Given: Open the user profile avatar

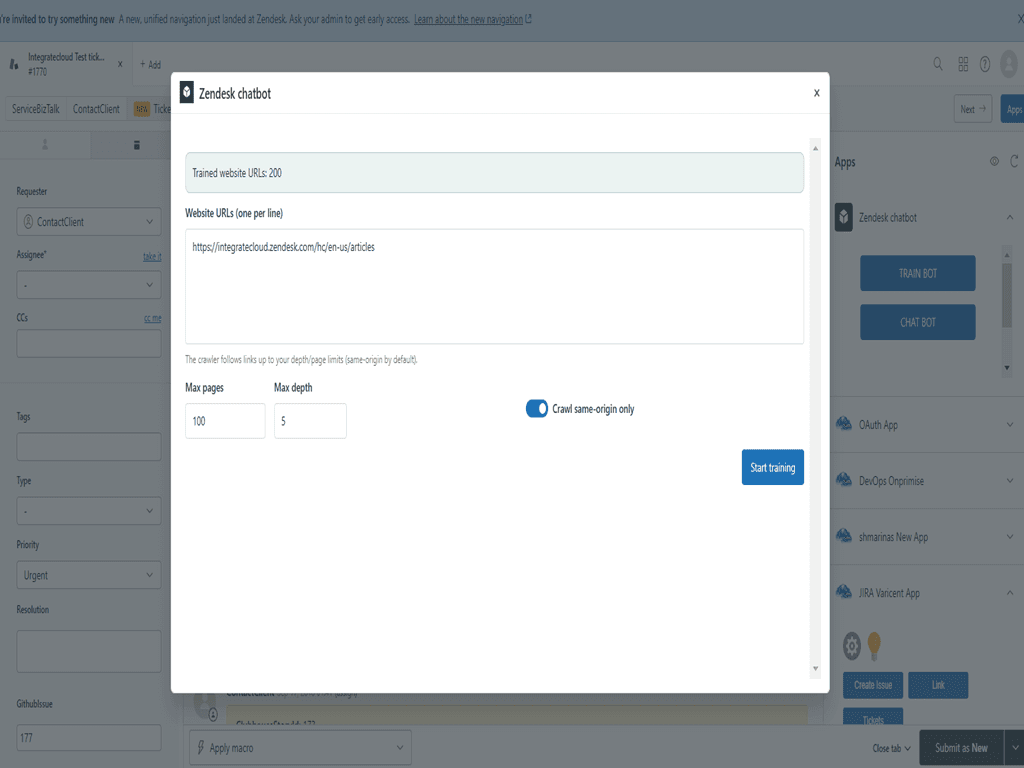Looking at the screenshot, I should [x=1009, y=64].
